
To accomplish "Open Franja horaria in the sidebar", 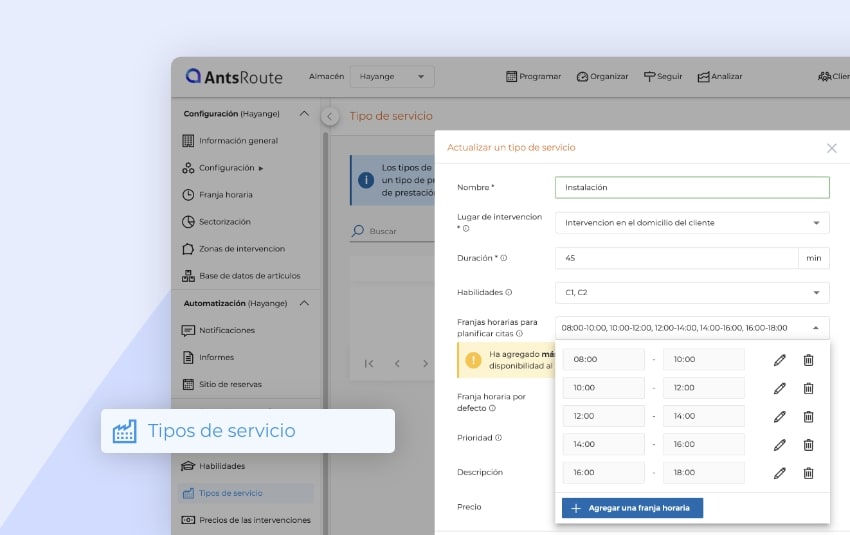I will point(225,195).
